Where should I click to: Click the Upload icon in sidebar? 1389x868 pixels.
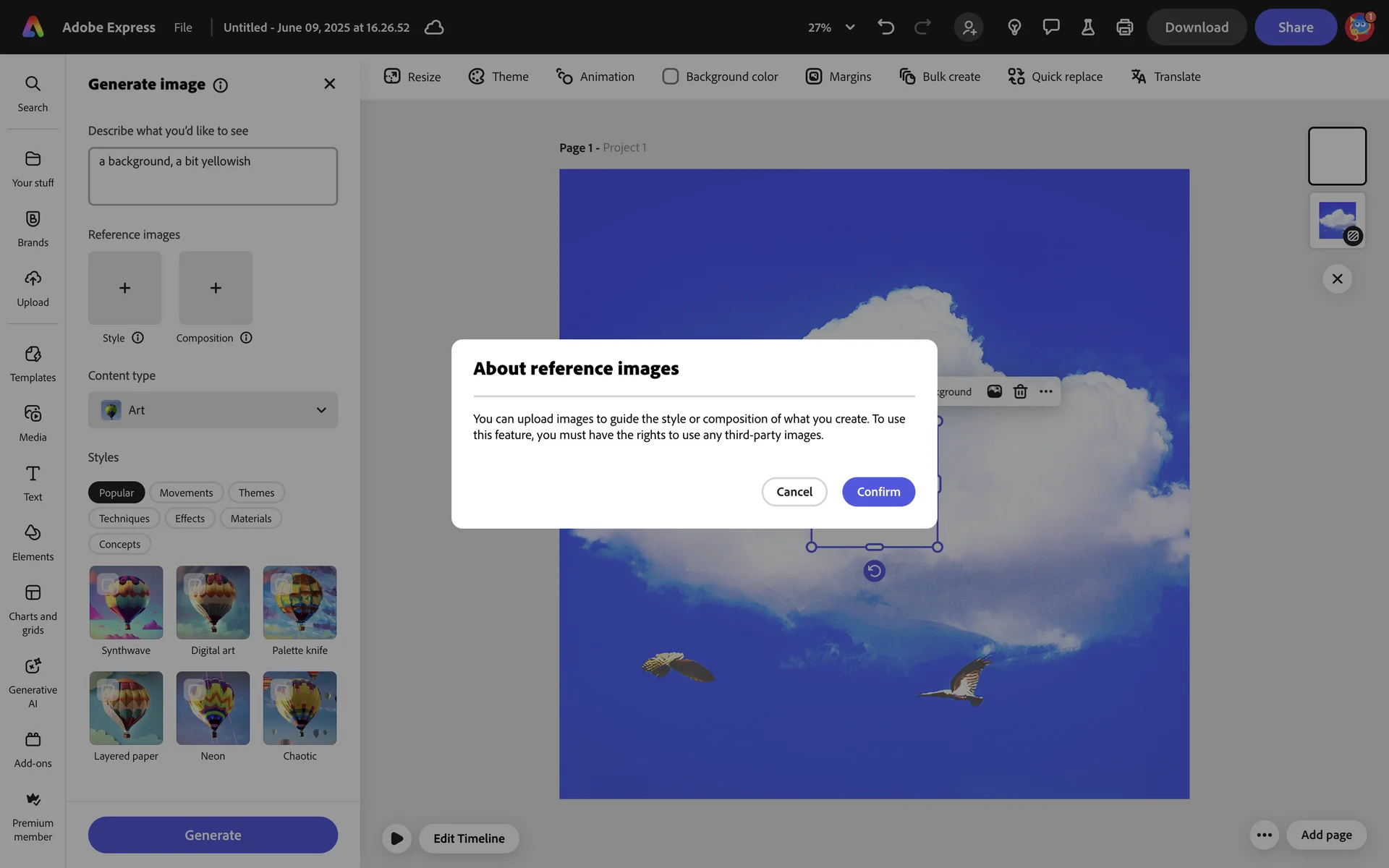[x=33, y=278]
